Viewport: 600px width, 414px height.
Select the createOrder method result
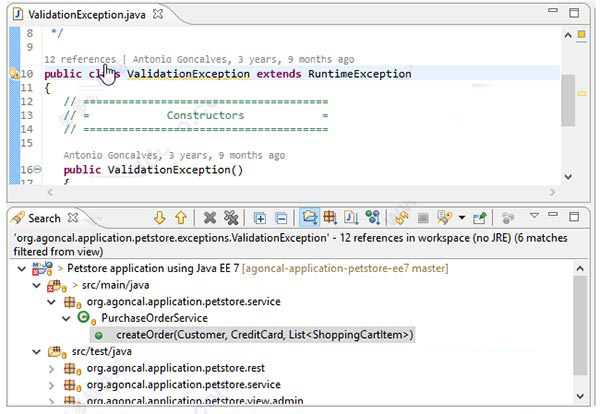pyautogui.click(x=252, y=335)
